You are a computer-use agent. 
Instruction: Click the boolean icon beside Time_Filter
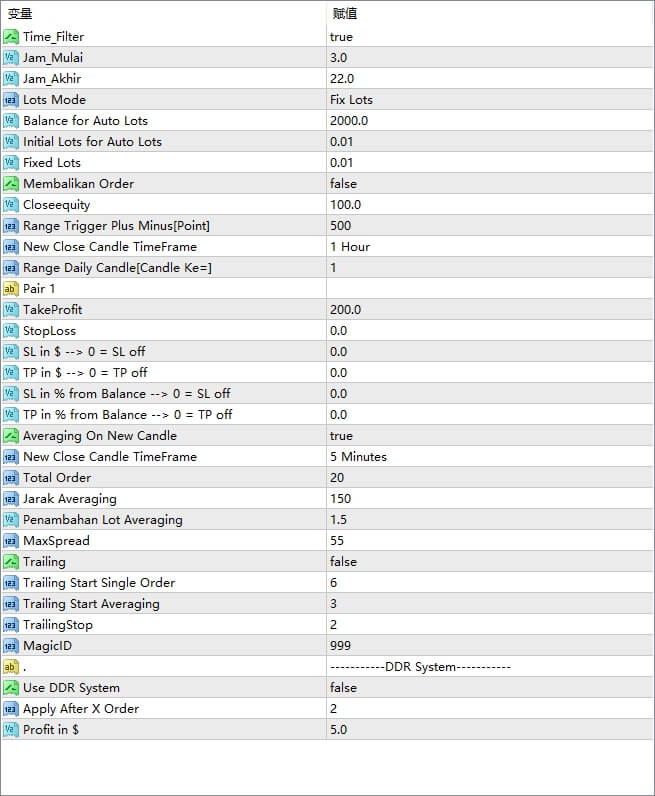pos(11,37)
